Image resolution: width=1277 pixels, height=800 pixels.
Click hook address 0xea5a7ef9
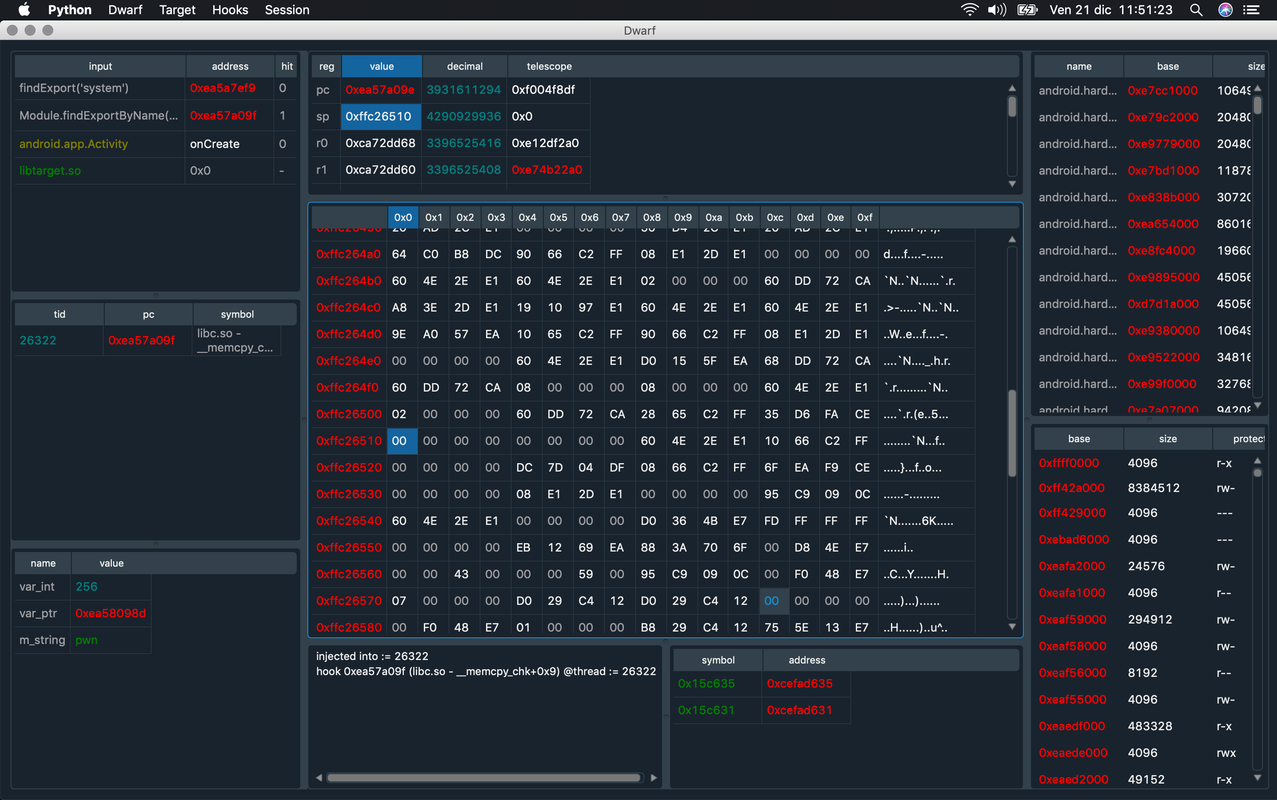222,88
